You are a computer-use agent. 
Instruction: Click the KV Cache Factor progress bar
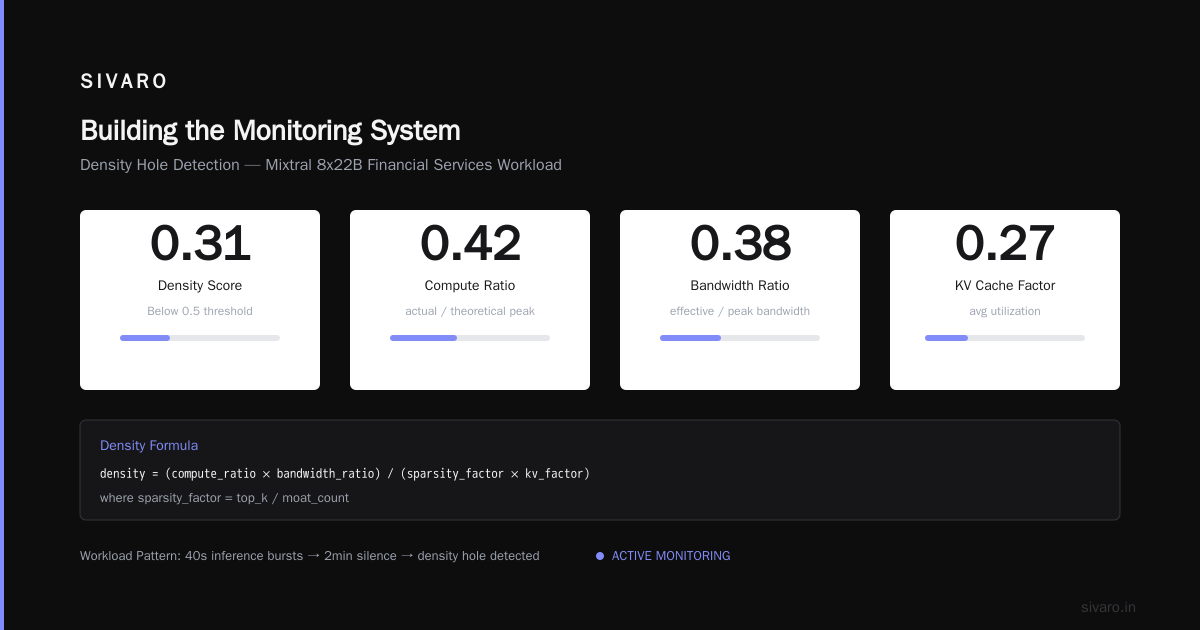(1005, 338)
